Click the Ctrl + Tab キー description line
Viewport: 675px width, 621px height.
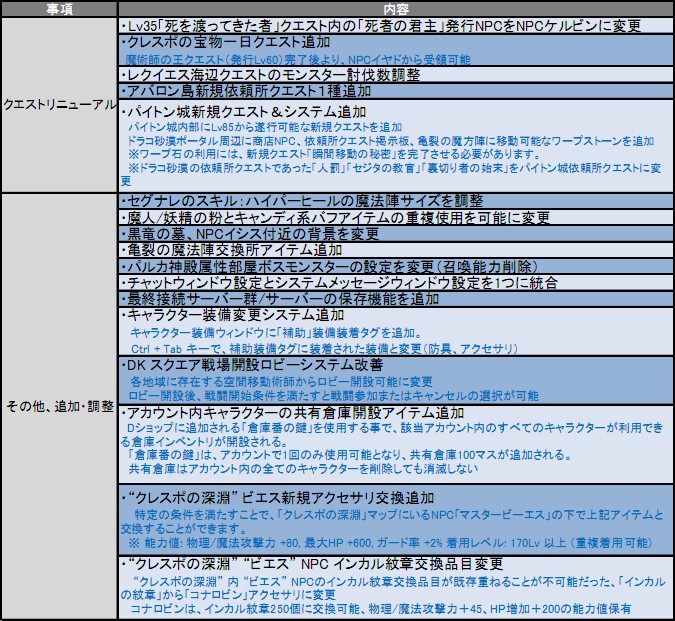(324, 349)
